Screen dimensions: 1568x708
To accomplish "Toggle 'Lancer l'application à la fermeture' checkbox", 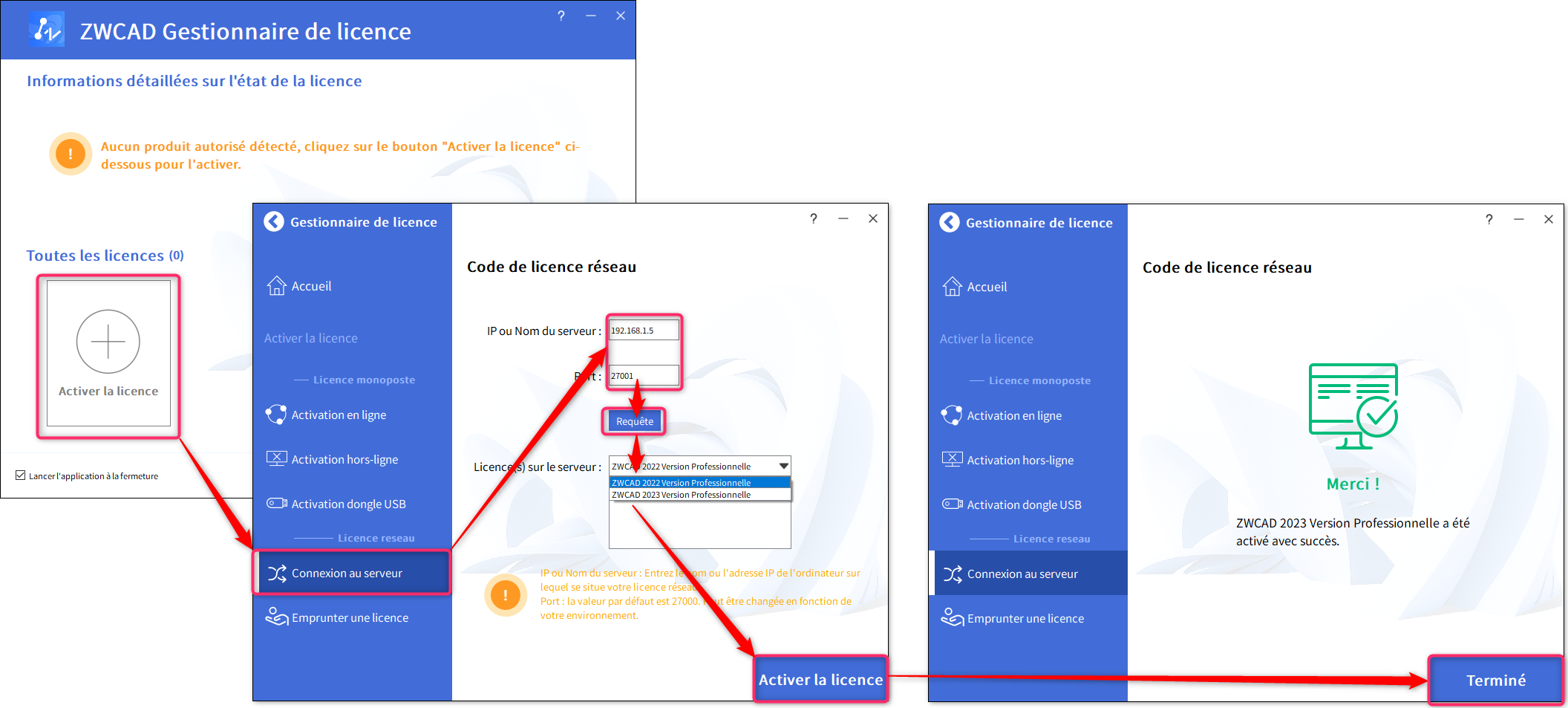I will 21,475.
